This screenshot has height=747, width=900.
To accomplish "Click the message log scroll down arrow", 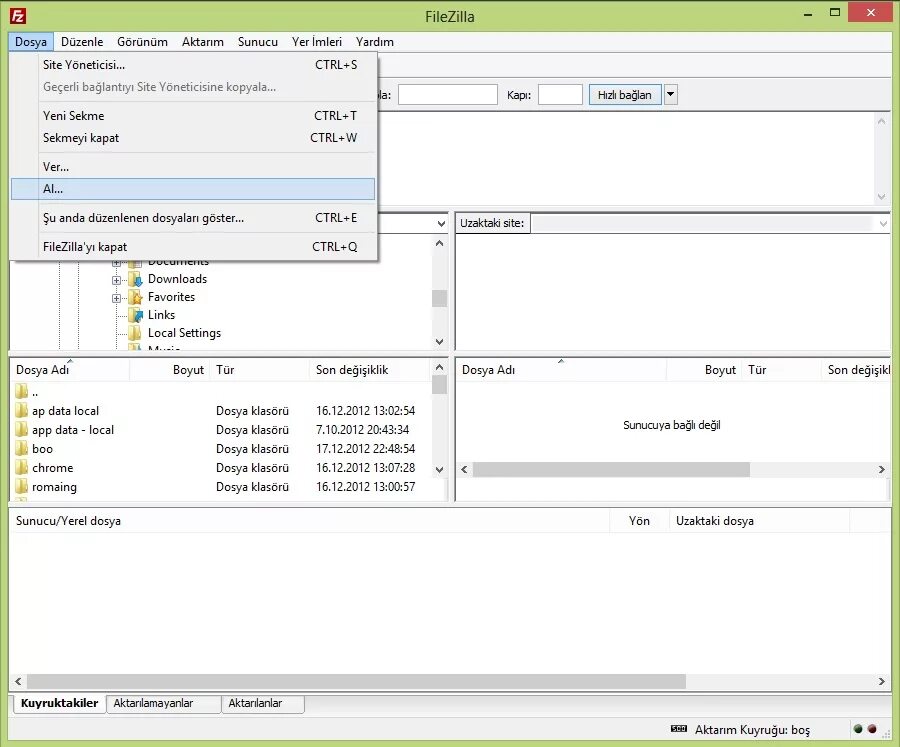I will click(882, 197).
